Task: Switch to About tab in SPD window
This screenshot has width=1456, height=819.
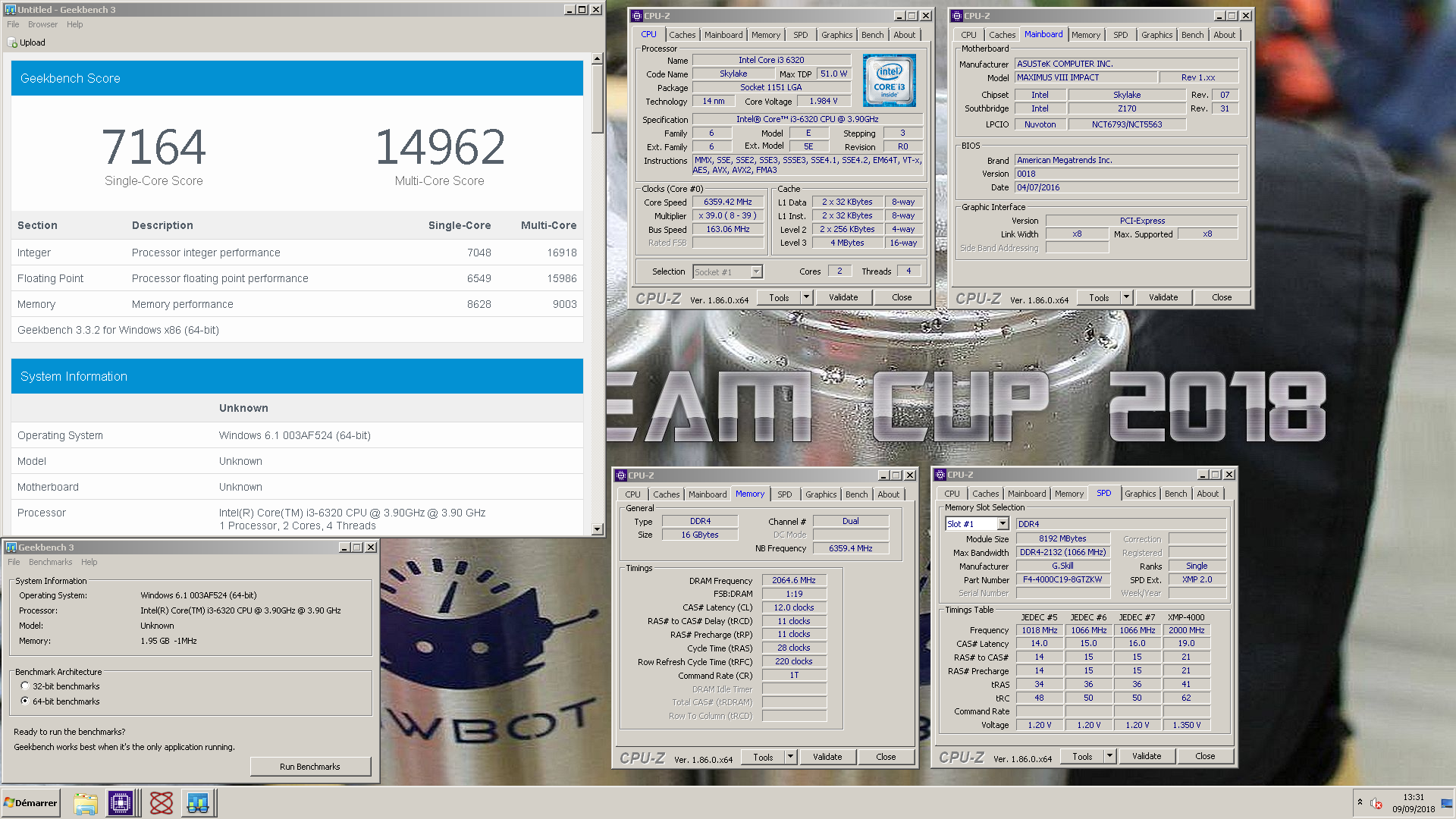Action: click(1208, 494)
